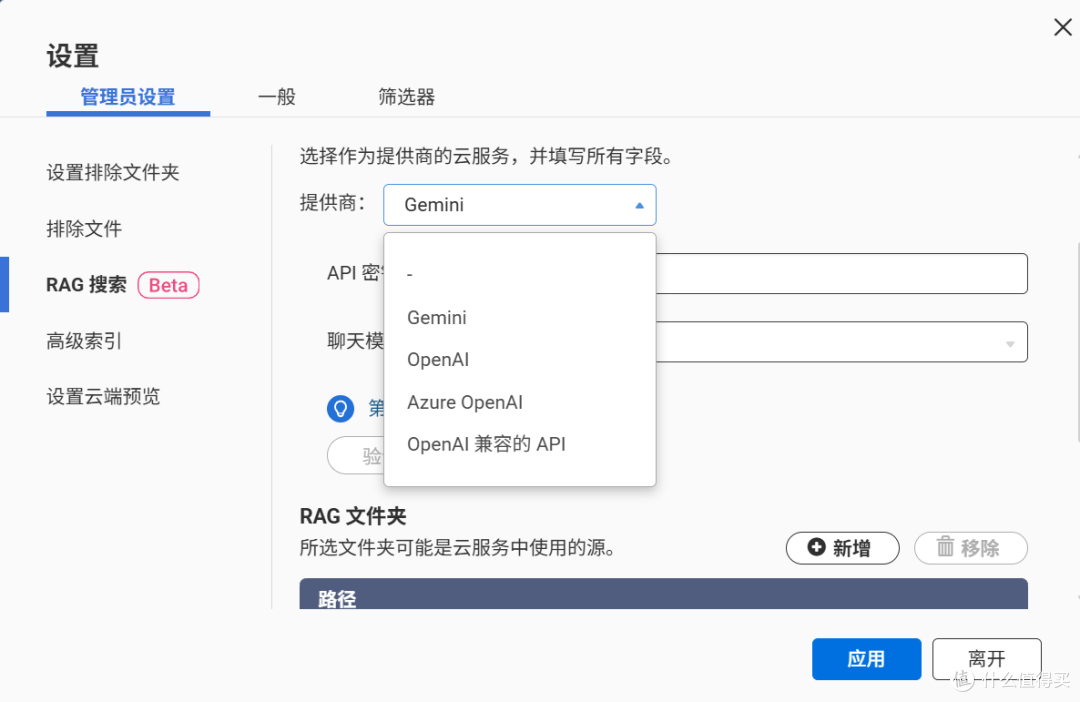
Task: Click the 路径 column header
Action: pyautogui.click(x=663, y=595)
